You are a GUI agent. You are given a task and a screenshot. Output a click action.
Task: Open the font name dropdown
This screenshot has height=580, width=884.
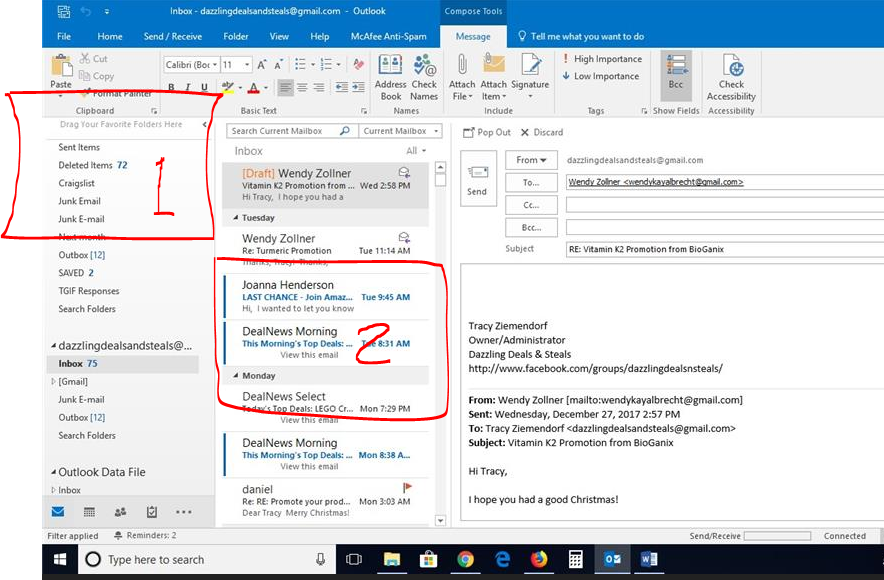(x=215, y=65)
